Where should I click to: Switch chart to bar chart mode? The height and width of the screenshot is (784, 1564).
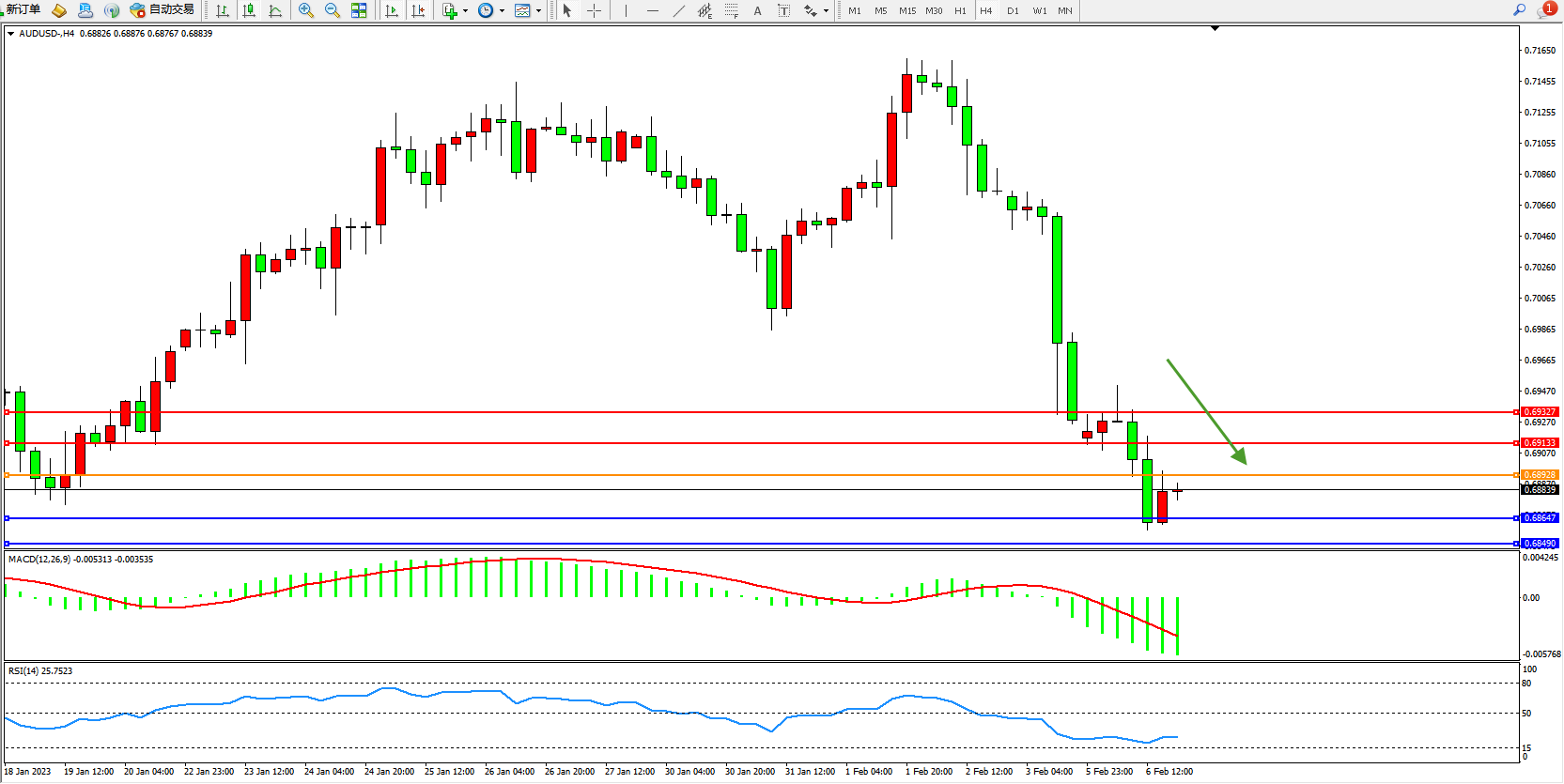coord(223,10)
